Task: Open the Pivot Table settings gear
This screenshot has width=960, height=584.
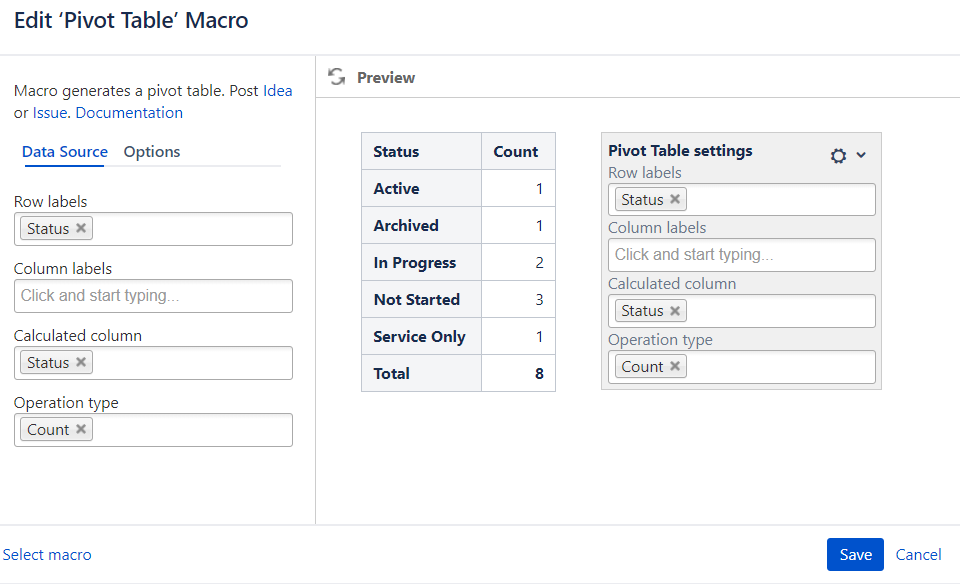Action: pos(838,155)
